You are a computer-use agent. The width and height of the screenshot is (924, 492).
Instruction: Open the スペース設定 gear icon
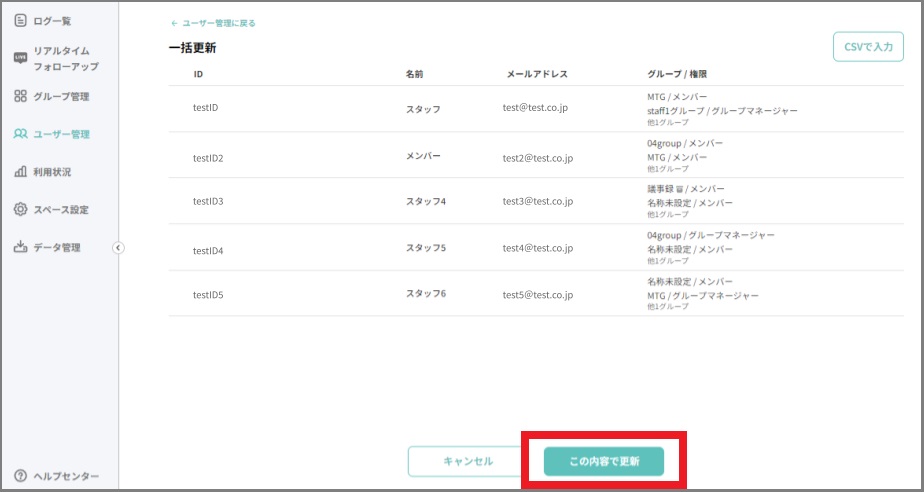pos(21,209)
